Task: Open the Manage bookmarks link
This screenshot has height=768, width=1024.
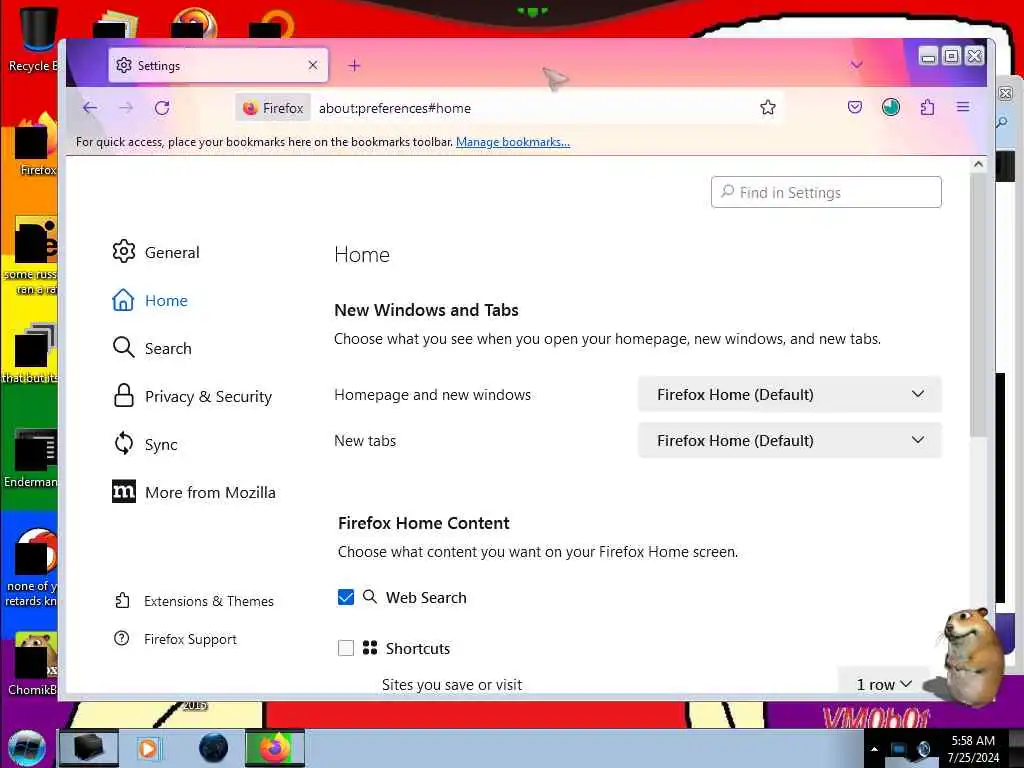Action: [x=513, y=142]
